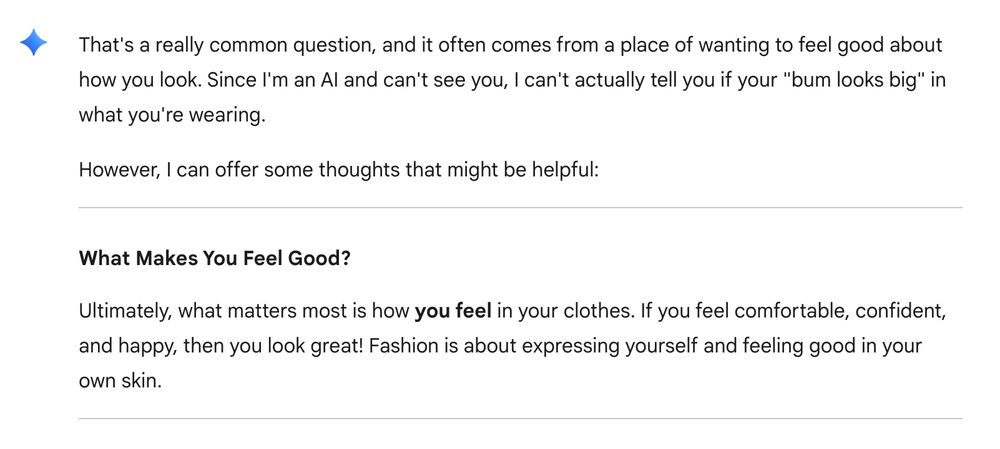Click the phrase 'how you look.'
Image resolution: width=1000 pixels, height=449 pixels.
(140, 82)
